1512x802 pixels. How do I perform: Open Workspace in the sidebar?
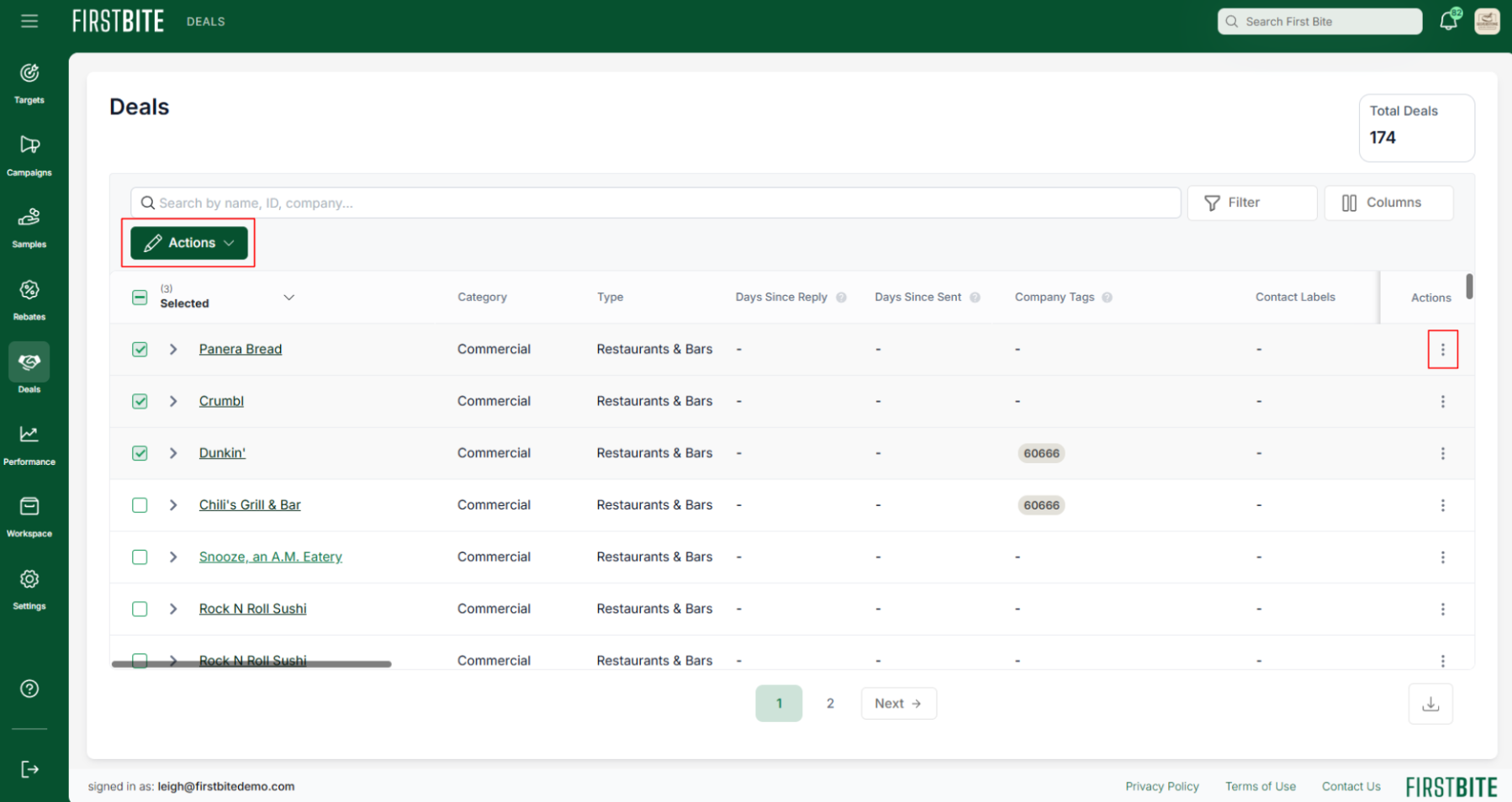(x=29, y=517)
